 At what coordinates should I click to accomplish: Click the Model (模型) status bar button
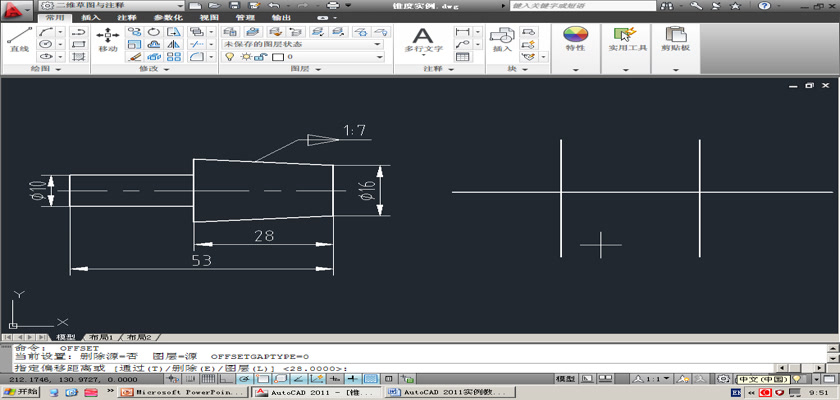click(x=566, y=379)
